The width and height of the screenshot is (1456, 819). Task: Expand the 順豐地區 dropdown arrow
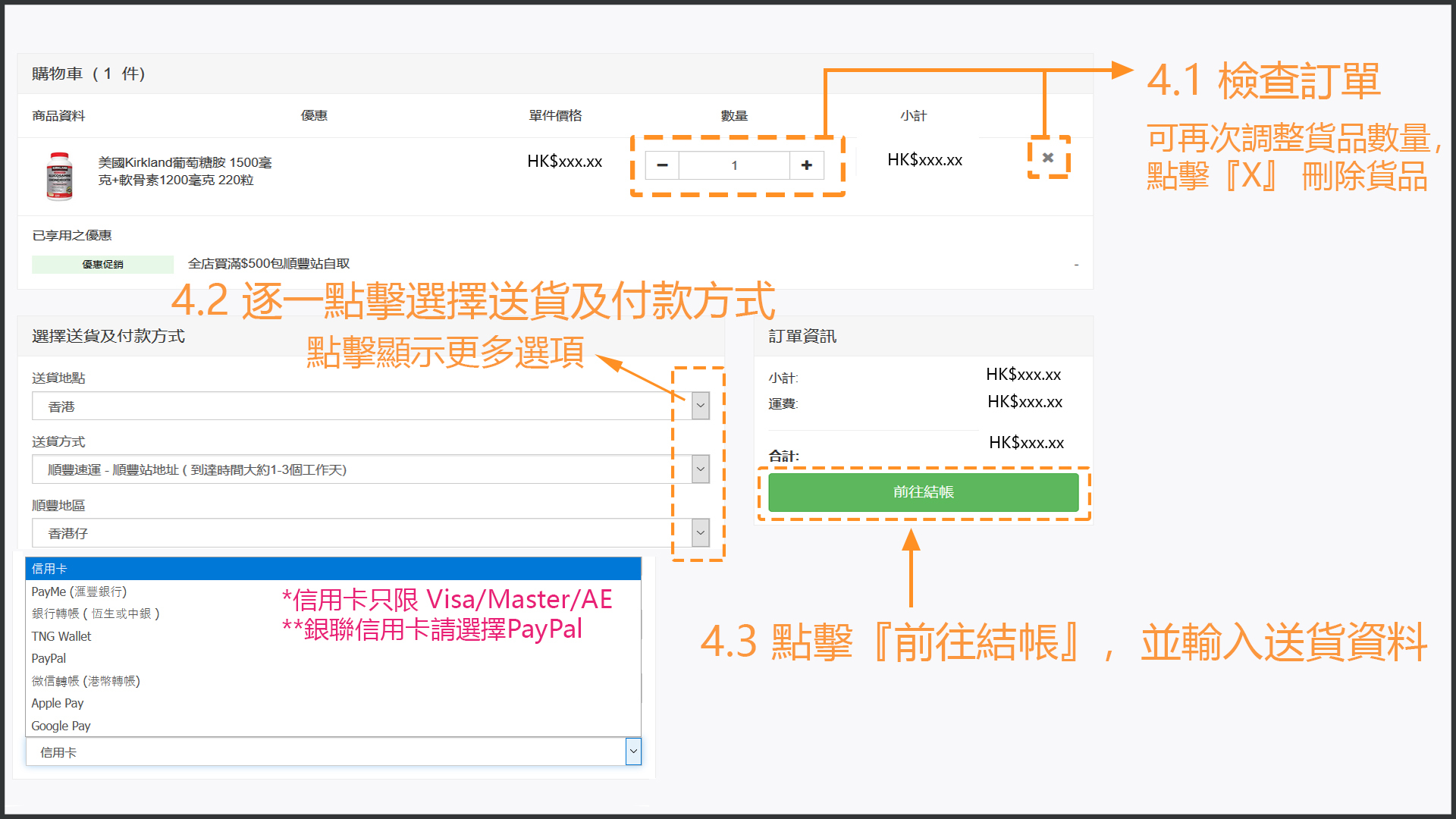click(x=701, y=533)
